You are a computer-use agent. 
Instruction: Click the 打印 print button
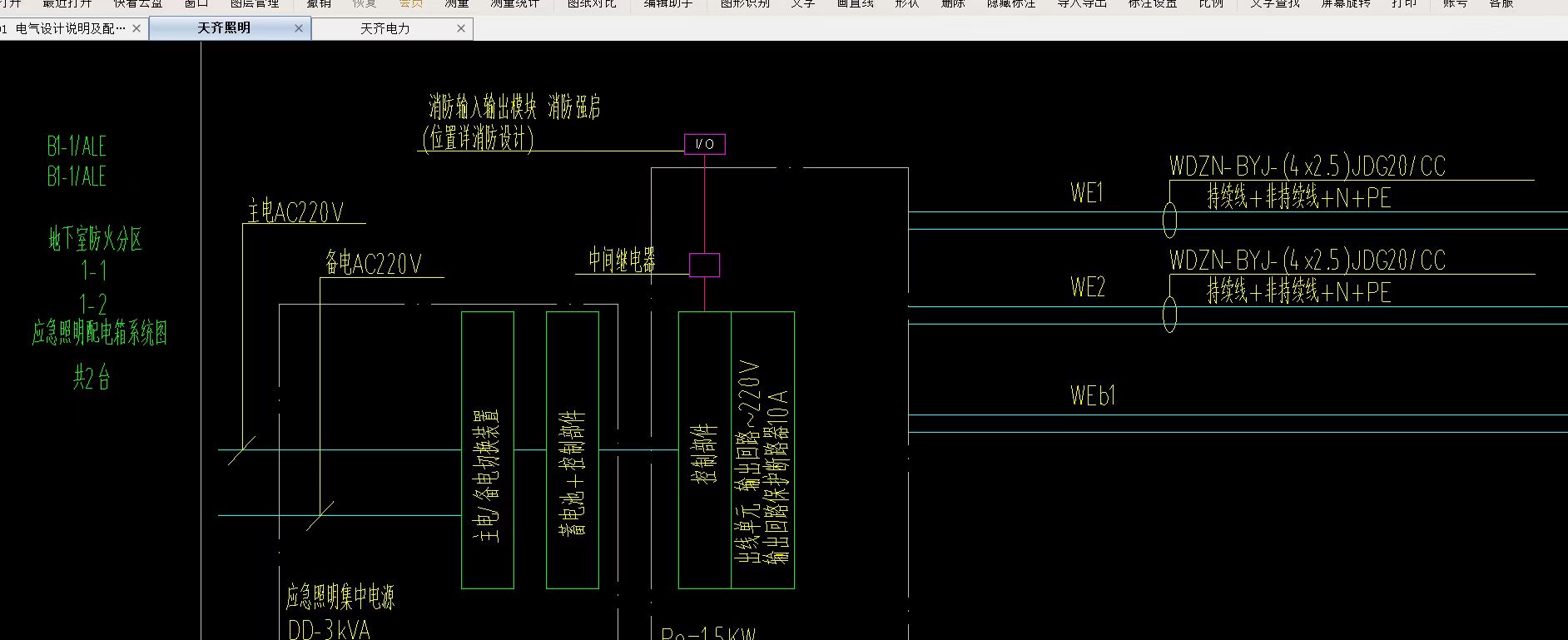click(1404, 4)
